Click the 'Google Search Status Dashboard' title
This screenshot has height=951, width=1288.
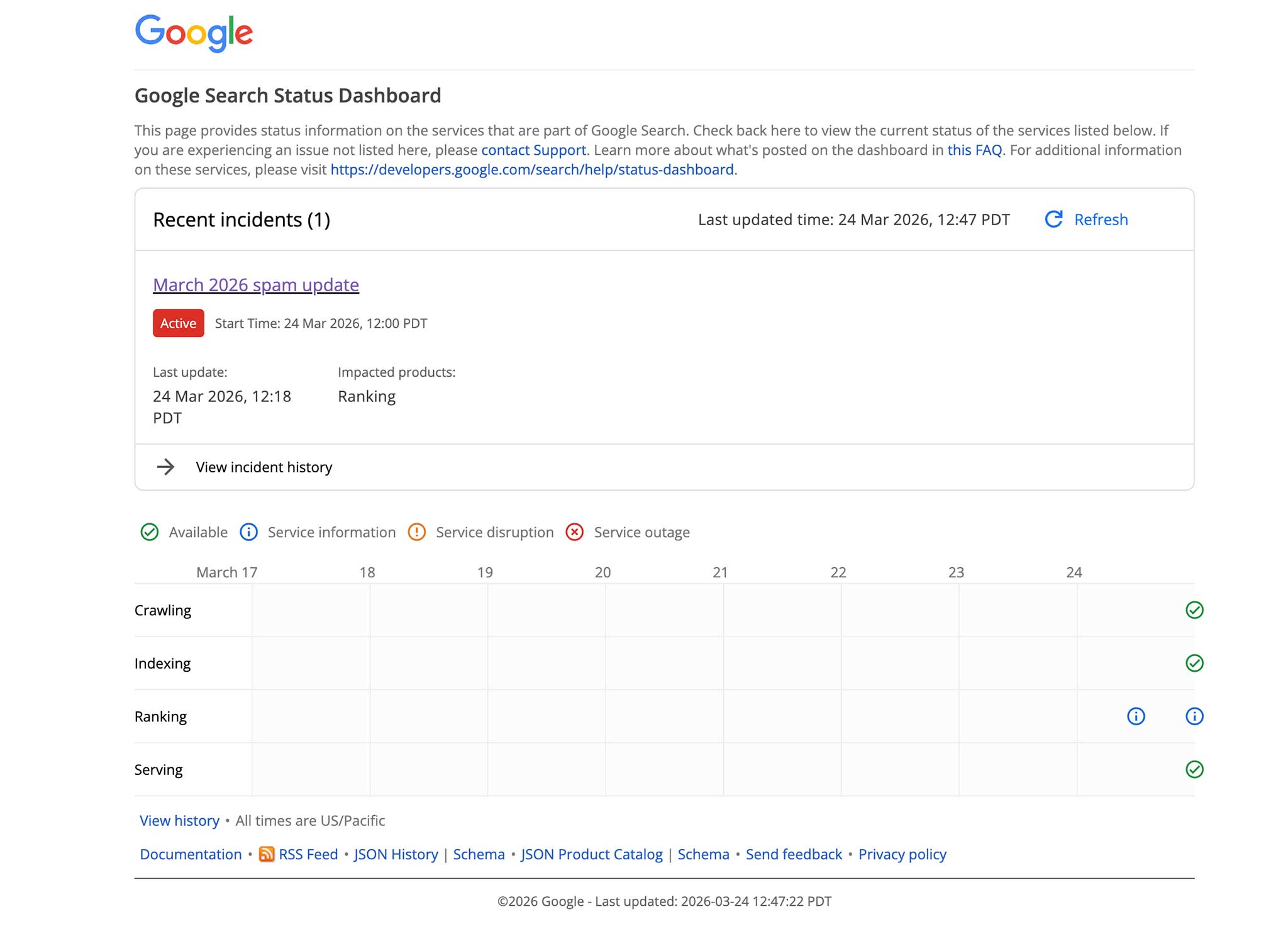[288, 96]
